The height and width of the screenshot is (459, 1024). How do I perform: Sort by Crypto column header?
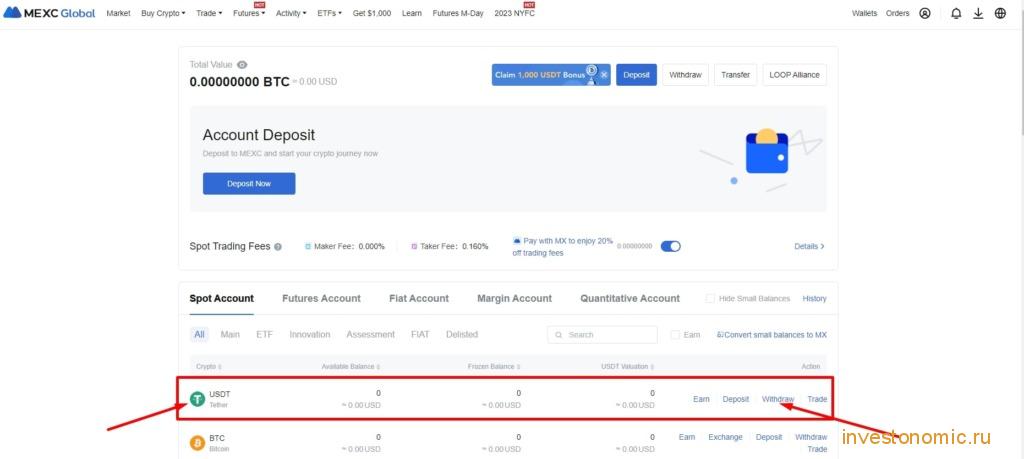pos(208,367)
